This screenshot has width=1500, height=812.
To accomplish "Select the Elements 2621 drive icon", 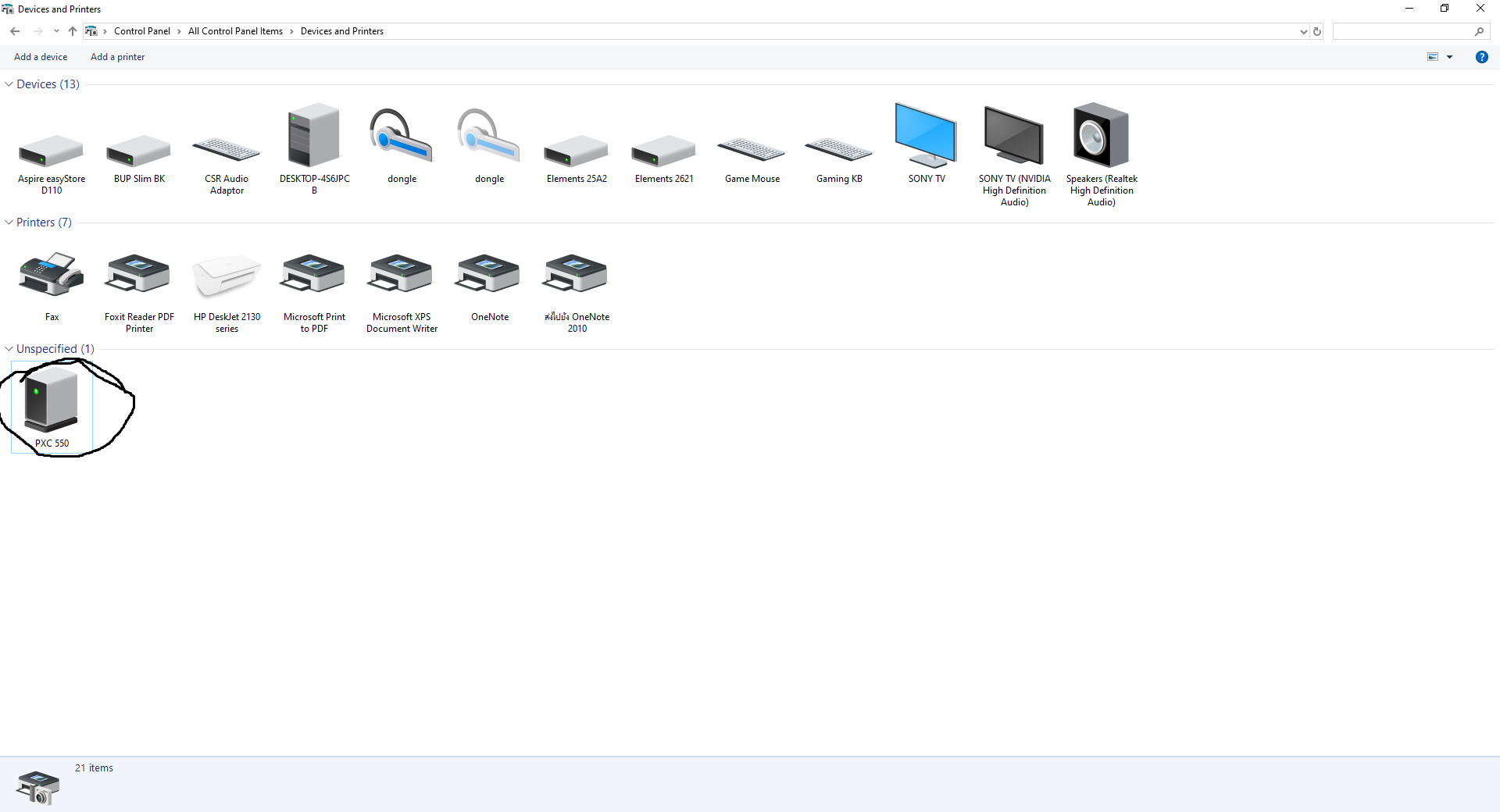I will click(x=664, y=150).
